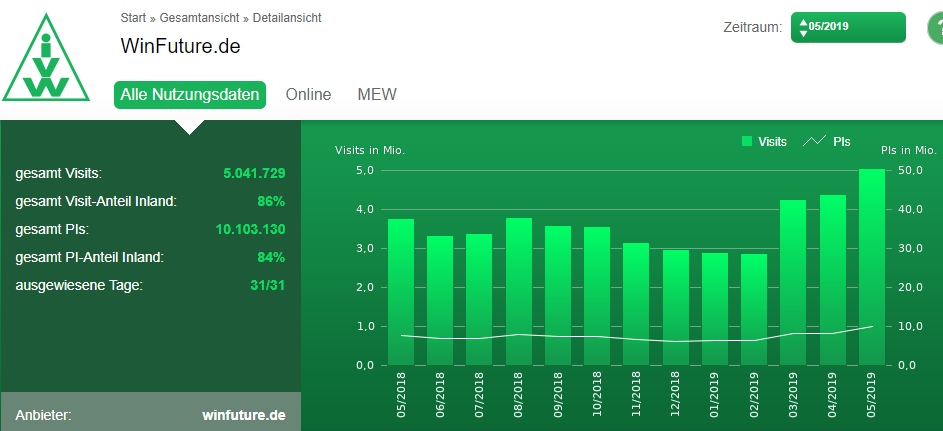Switch to the Online tab
This screenshot has width=943, height=431.
click(309, 94)
